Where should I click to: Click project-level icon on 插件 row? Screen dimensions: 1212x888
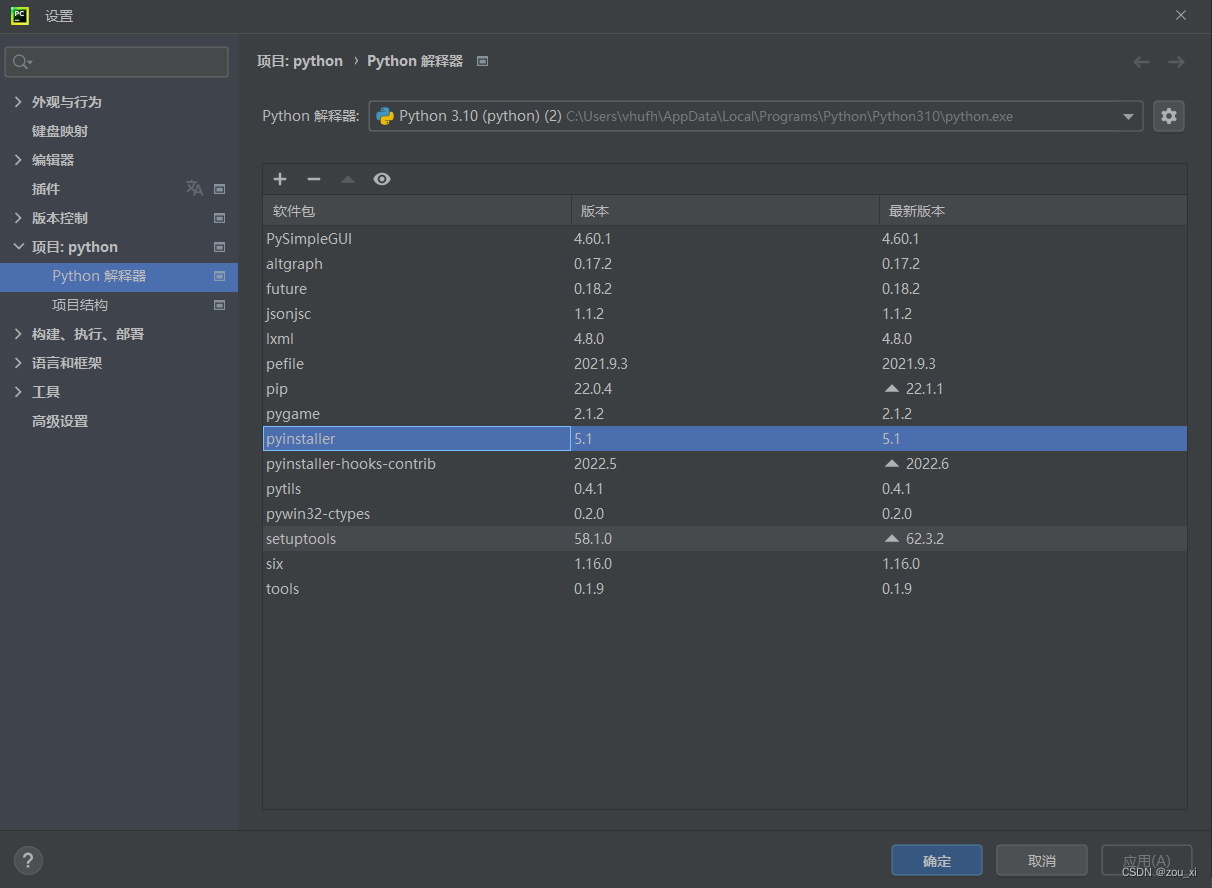coord(220,189)
